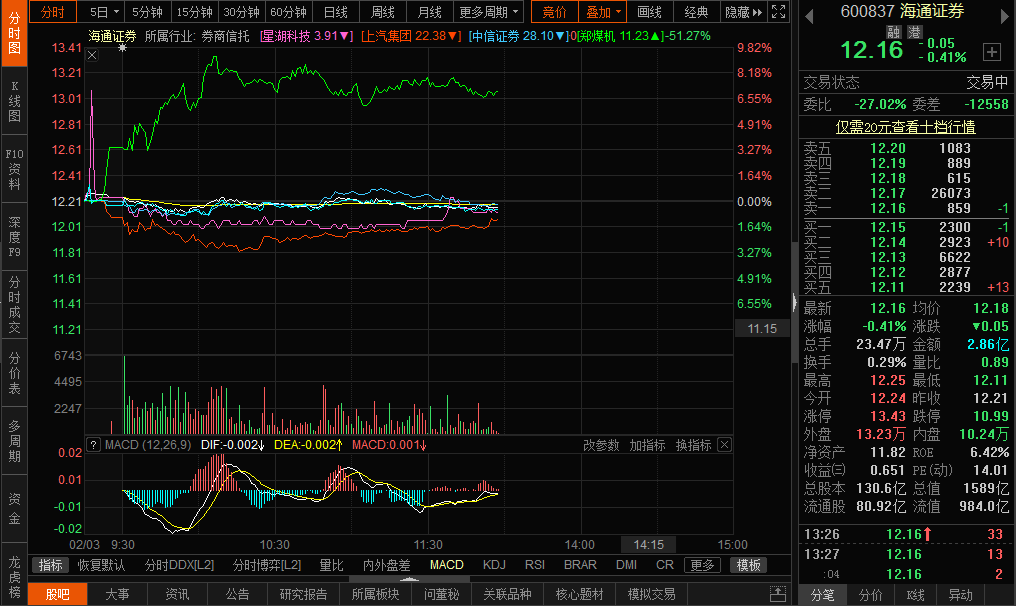Screen dimensions: 1016x606
Task: Switch the chart to 30分钟
Action: 241,12
